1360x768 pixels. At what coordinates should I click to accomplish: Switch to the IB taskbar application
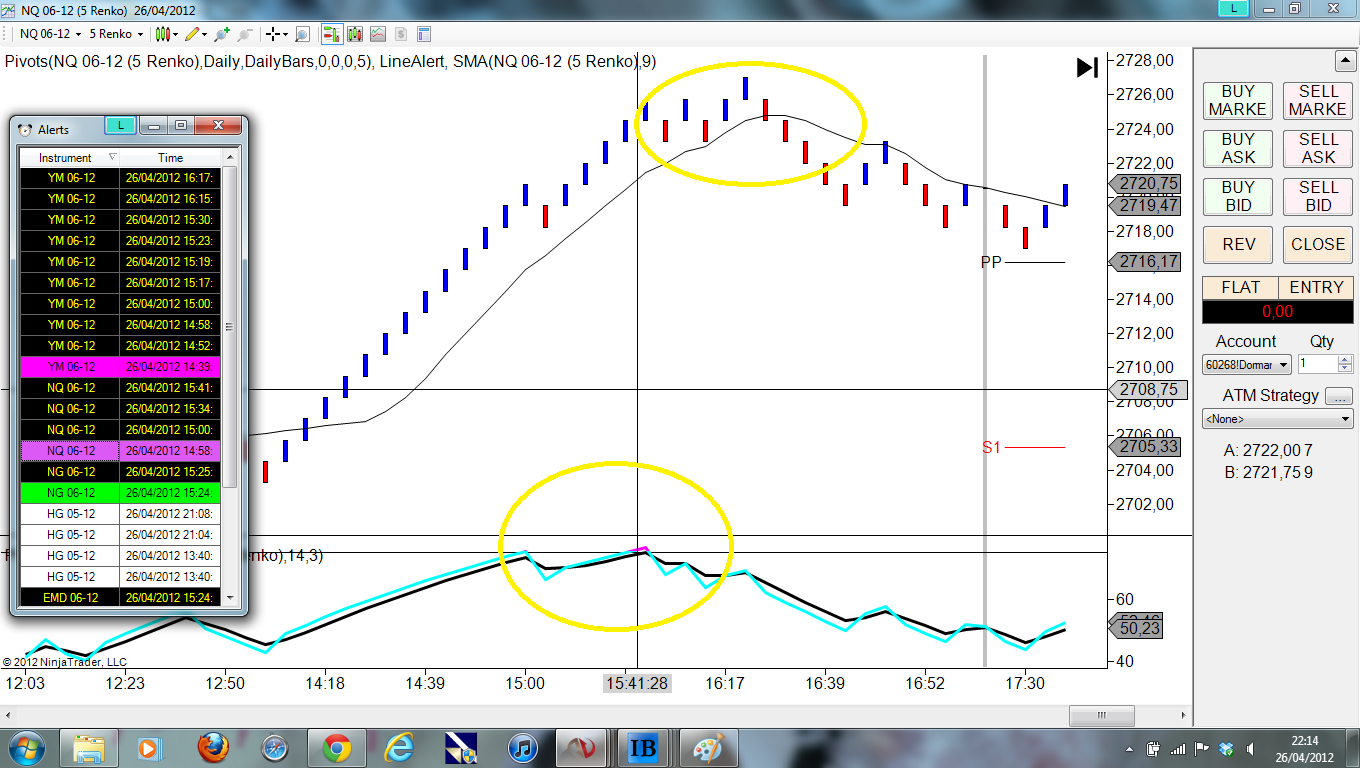645,747
